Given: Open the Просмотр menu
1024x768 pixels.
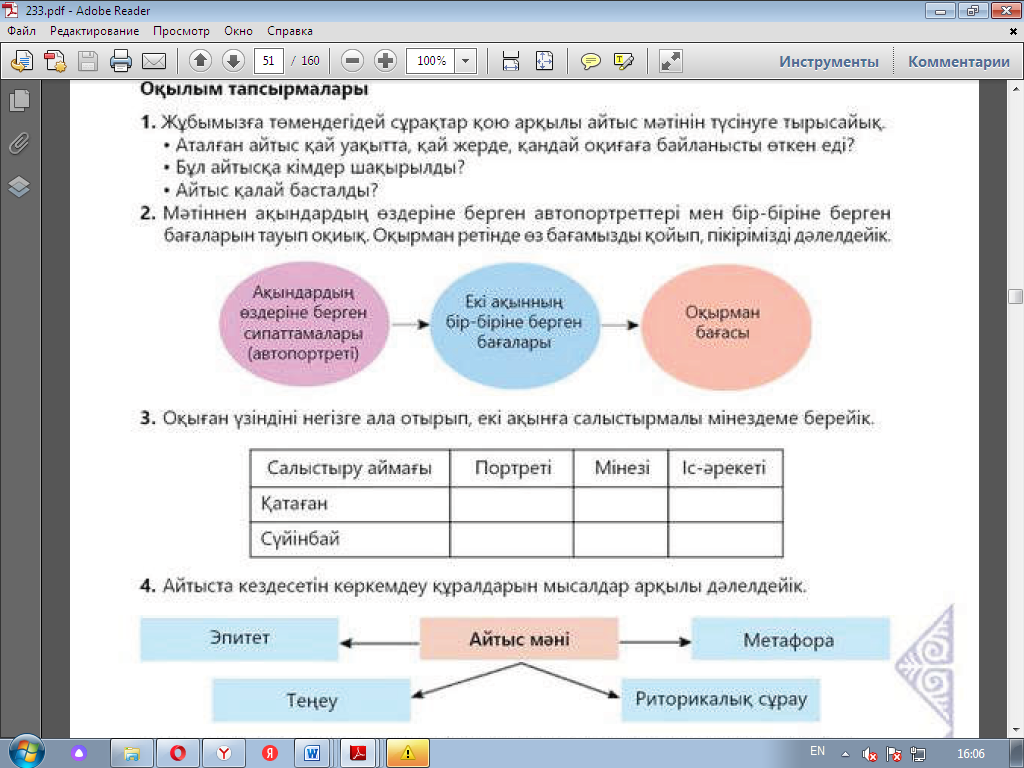Looking at the screenshot, I should (x=182, y=31).
